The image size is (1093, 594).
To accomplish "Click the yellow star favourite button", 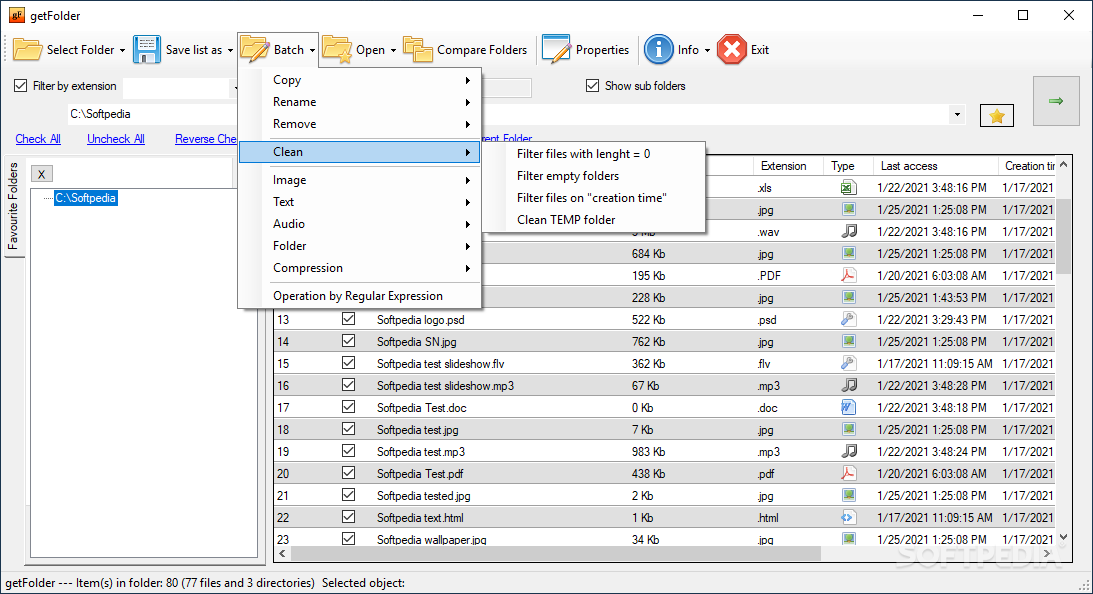I will [x=997, y=116].
